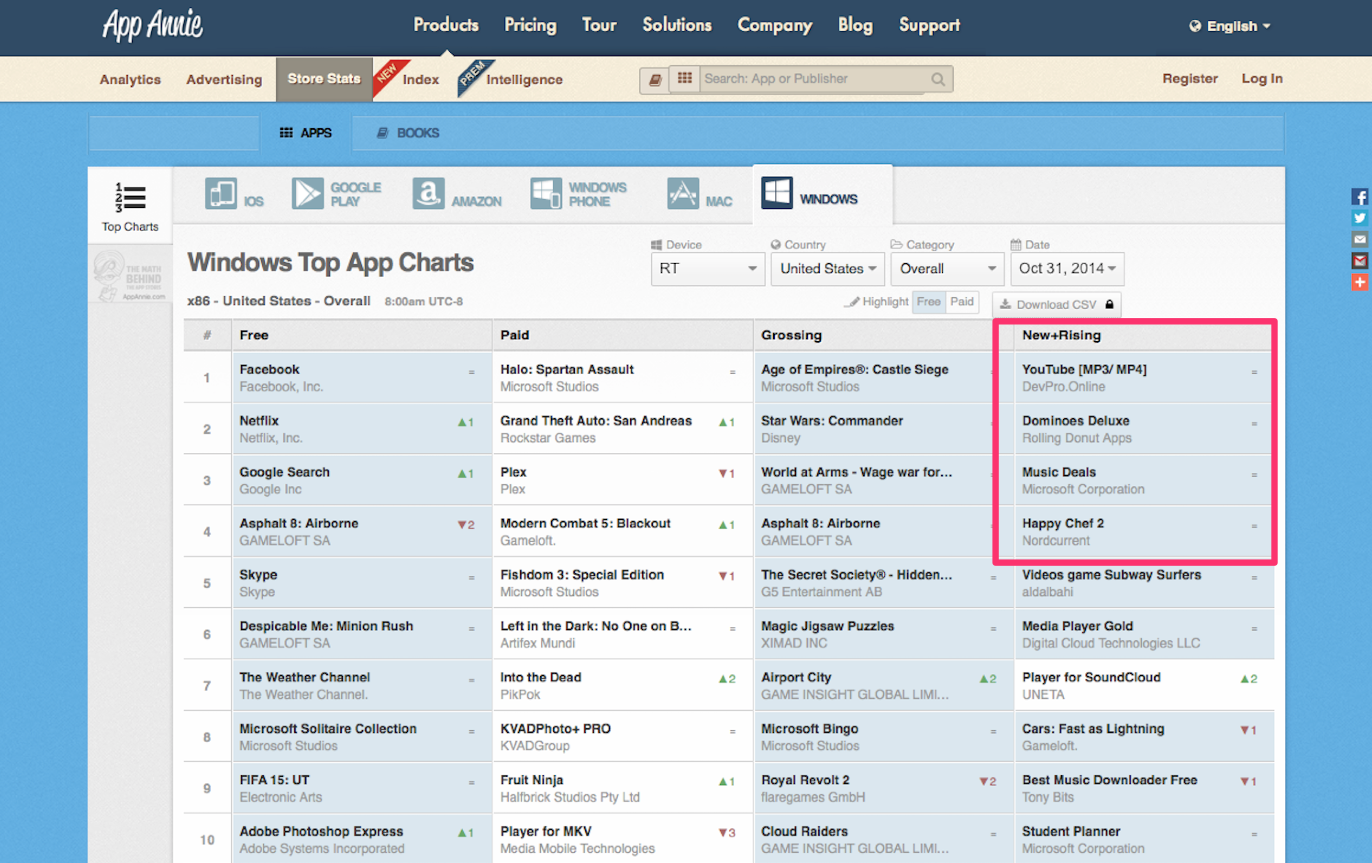
Task: Click the Download CSV button
Action: tap(1056, 305)
